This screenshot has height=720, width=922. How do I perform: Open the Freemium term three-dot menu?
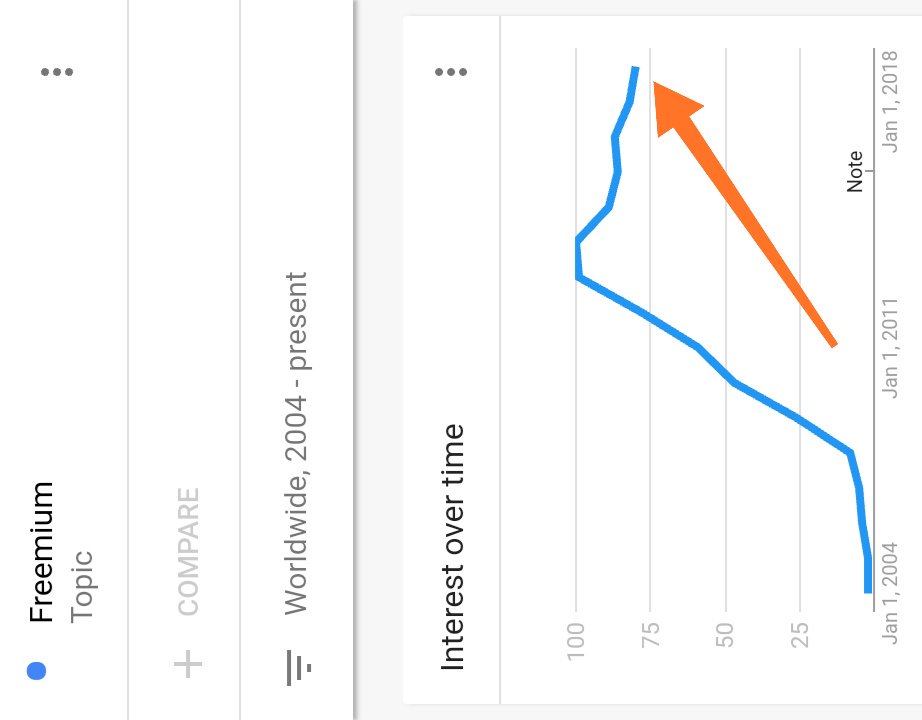(57, 72)
